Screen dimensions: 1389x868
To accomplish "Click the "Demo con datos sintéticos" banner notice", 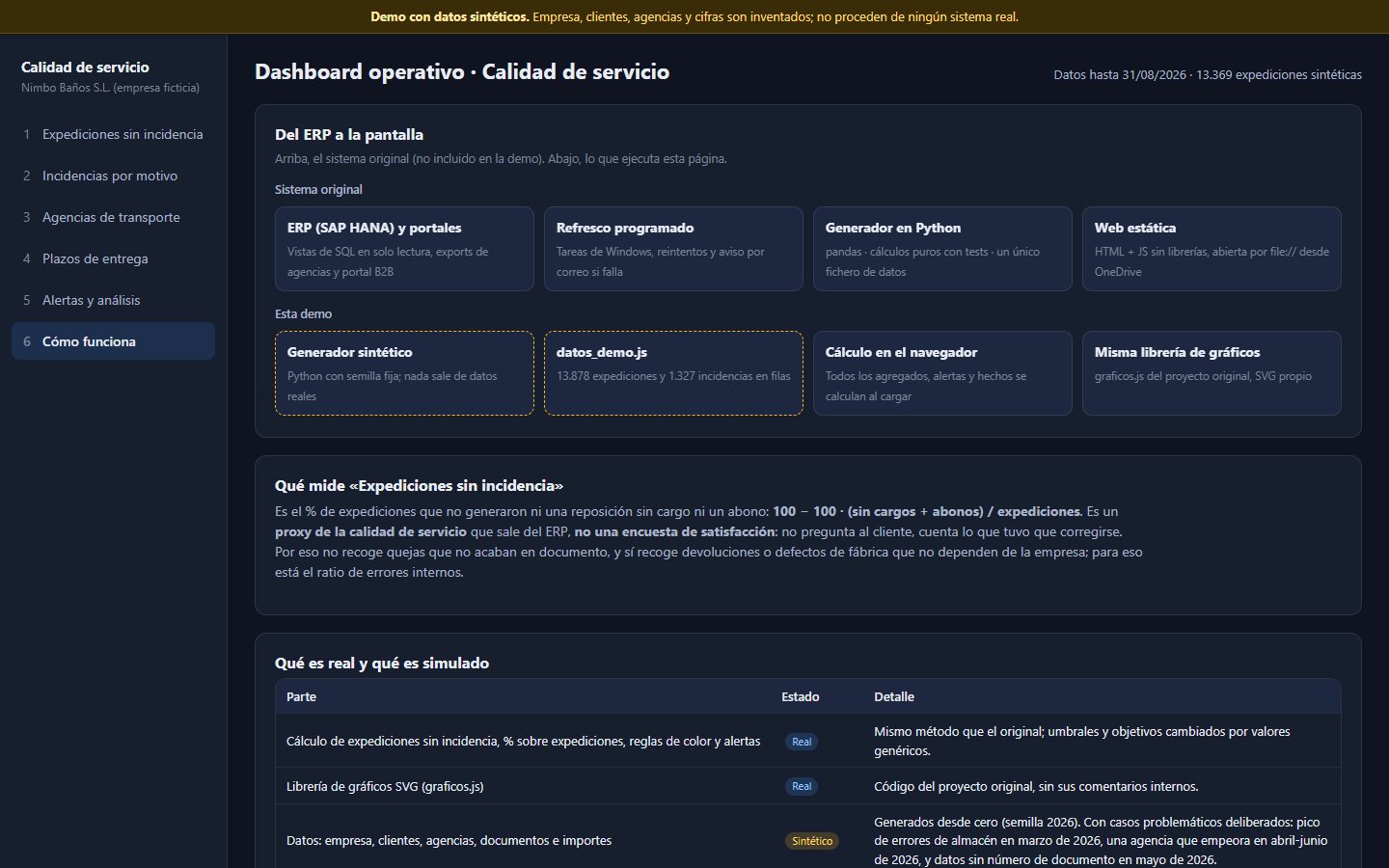I will click(x=694, y=16).
